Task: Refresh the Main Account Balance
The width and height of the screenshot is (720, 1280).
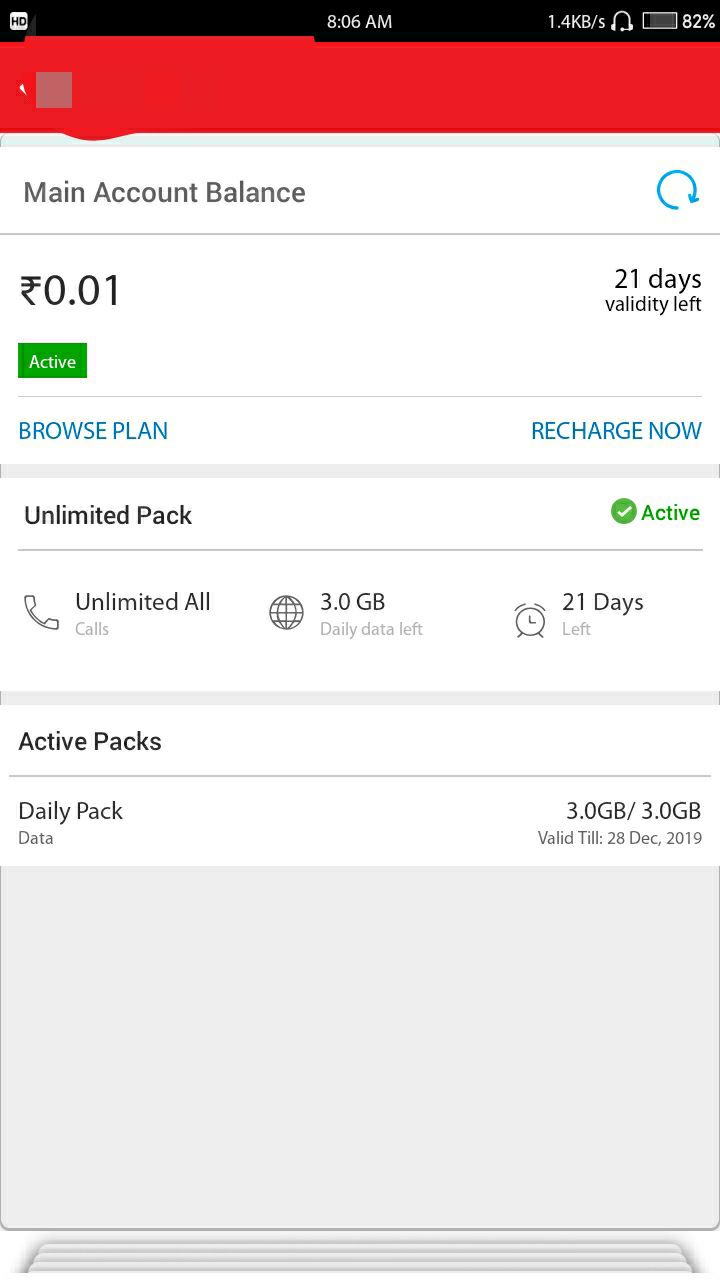Action: 677,190
